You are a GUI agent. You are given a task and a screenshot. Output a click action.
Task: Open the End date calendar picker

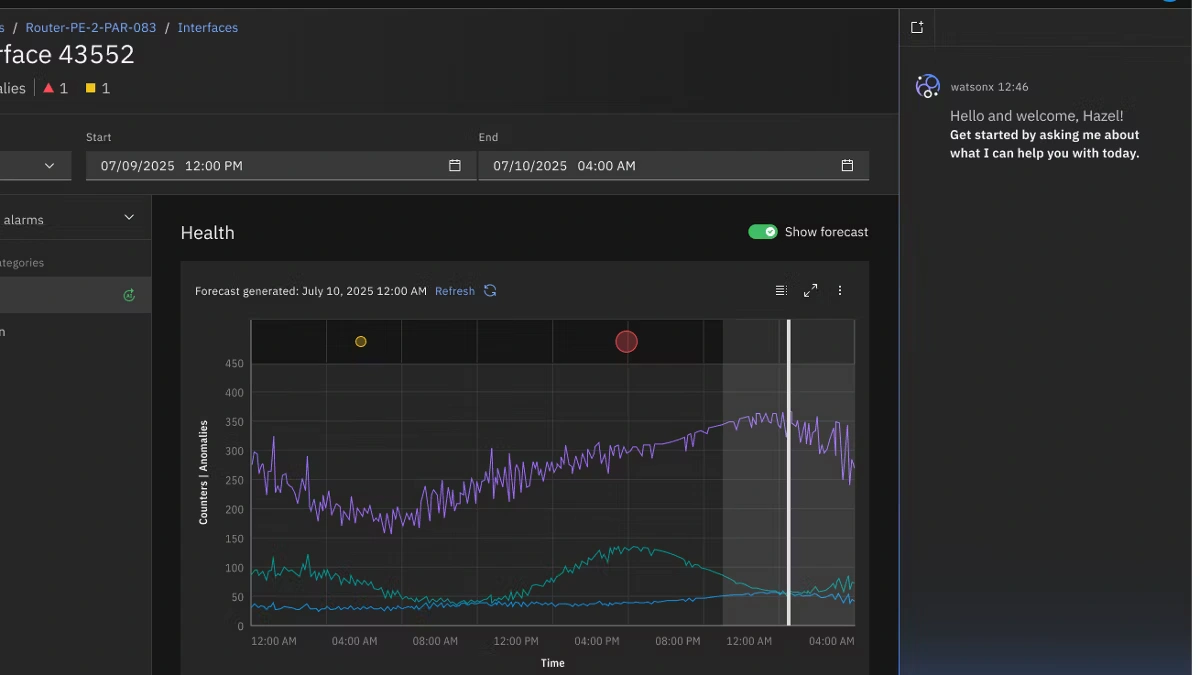(847, 166)
